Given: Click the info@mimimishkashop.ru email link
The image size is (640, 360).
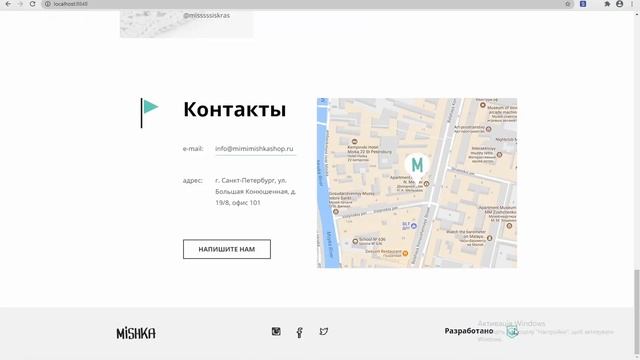Looking at the screenshot, I should (254, 149).
